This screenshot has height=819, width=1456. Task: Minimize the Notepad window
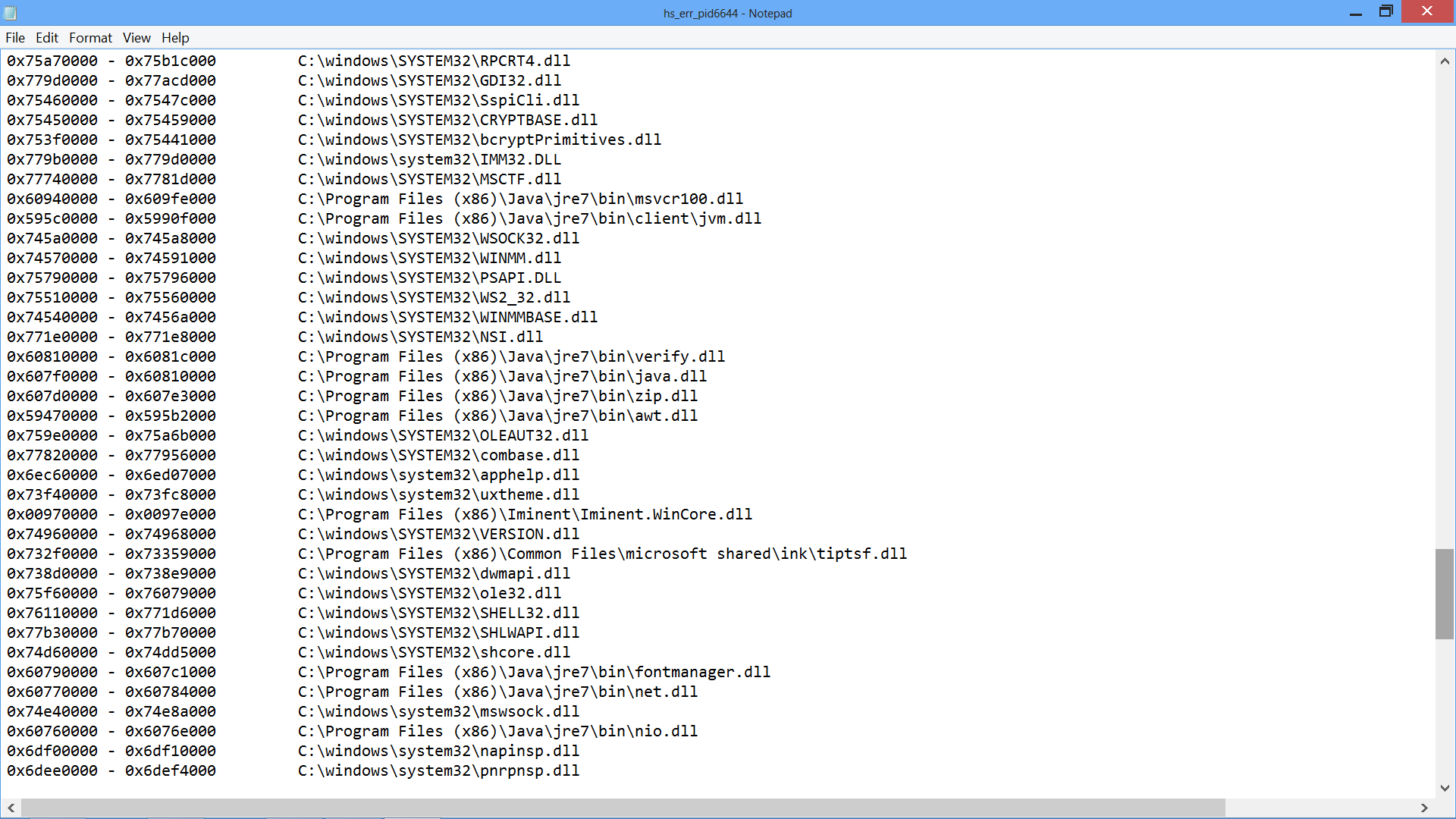1356,13
